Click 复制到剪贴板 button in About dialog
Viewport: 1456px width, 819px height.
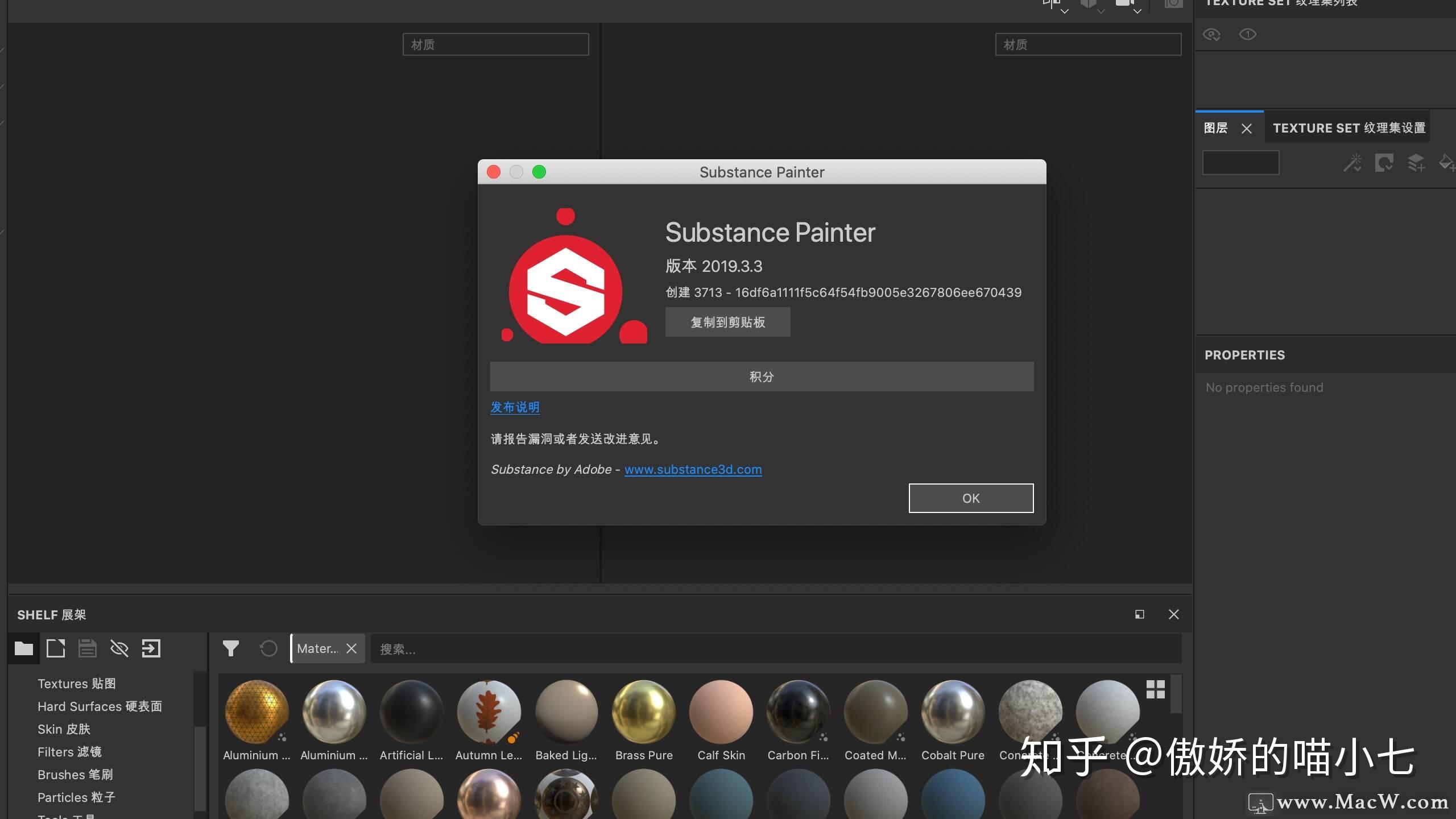(727, 322)
